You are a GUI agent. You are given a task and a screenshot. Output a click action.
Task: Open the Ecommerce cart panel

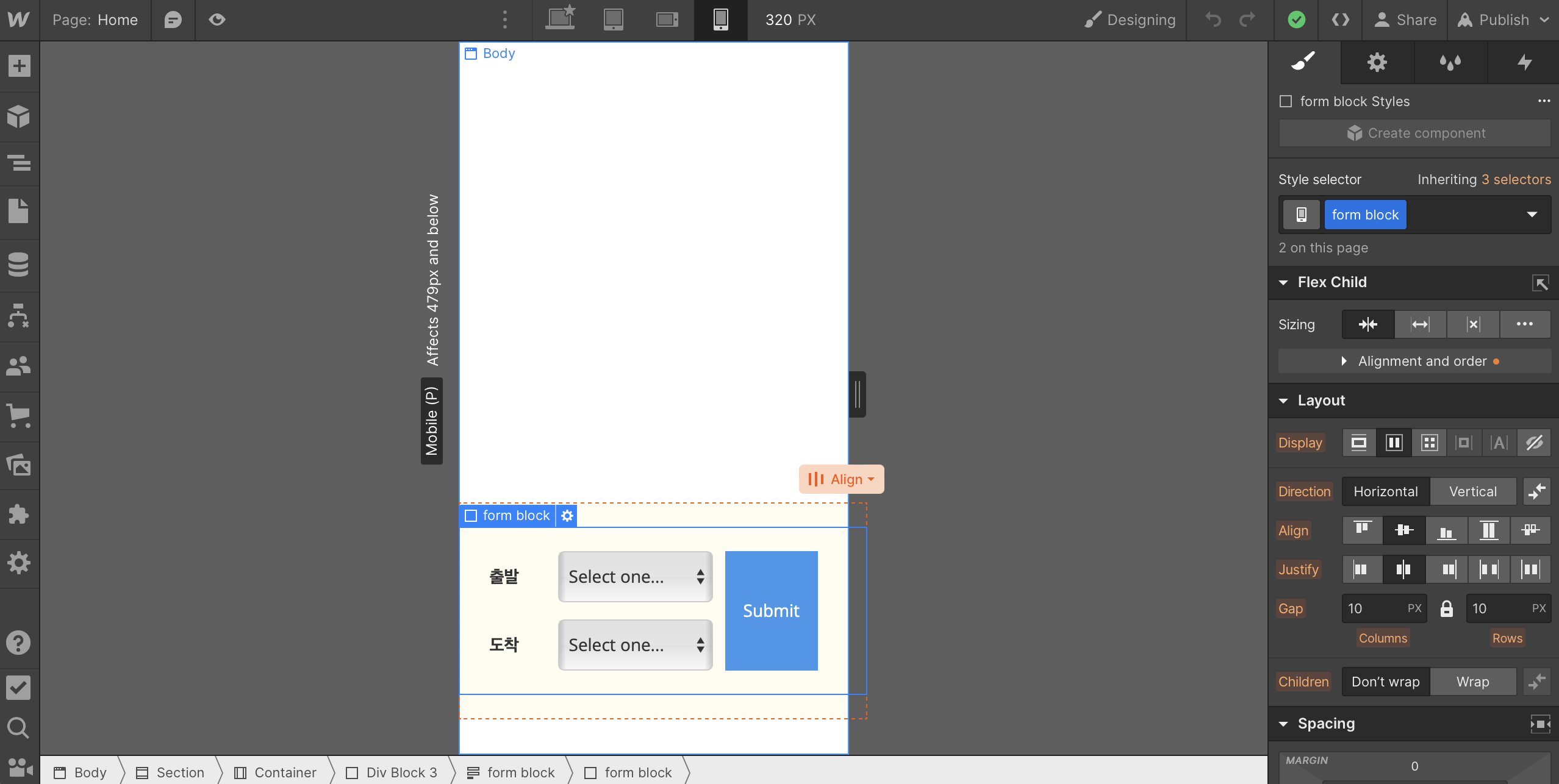[x=19, y=416]
